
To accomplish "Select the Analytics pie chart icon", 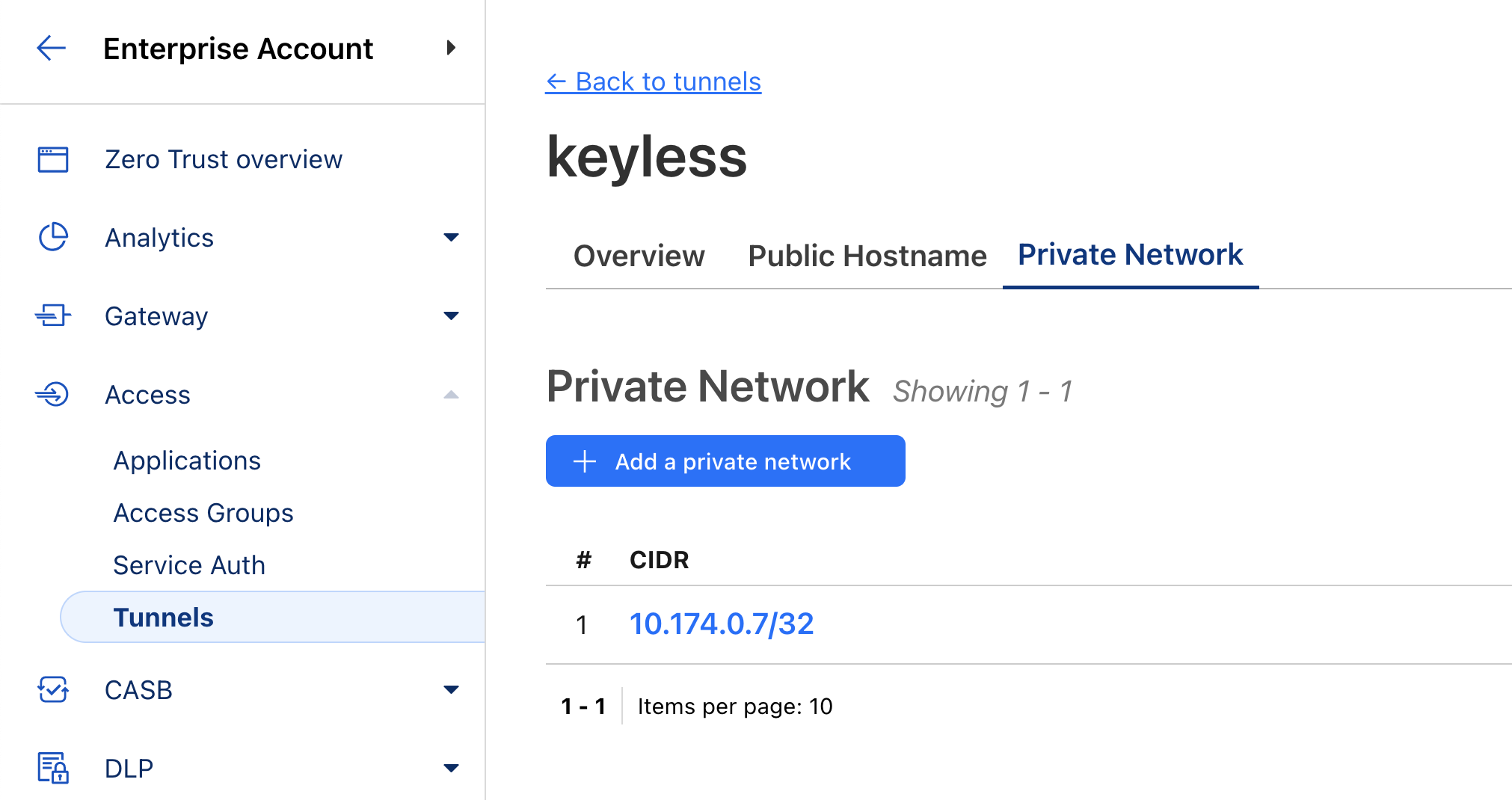I will 51,237.
